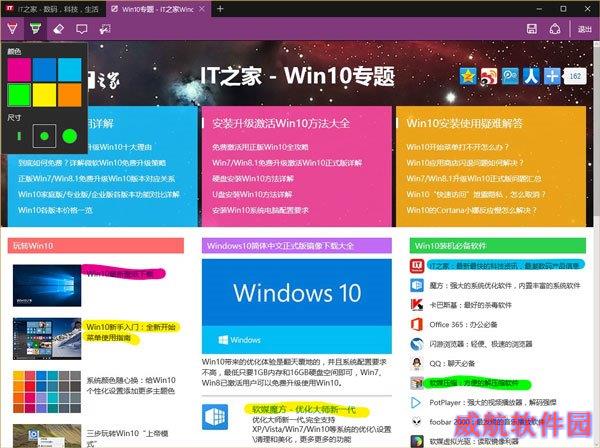Screen dimensions: 600x448
Task: Add a typed note comment
Action: 82,29
